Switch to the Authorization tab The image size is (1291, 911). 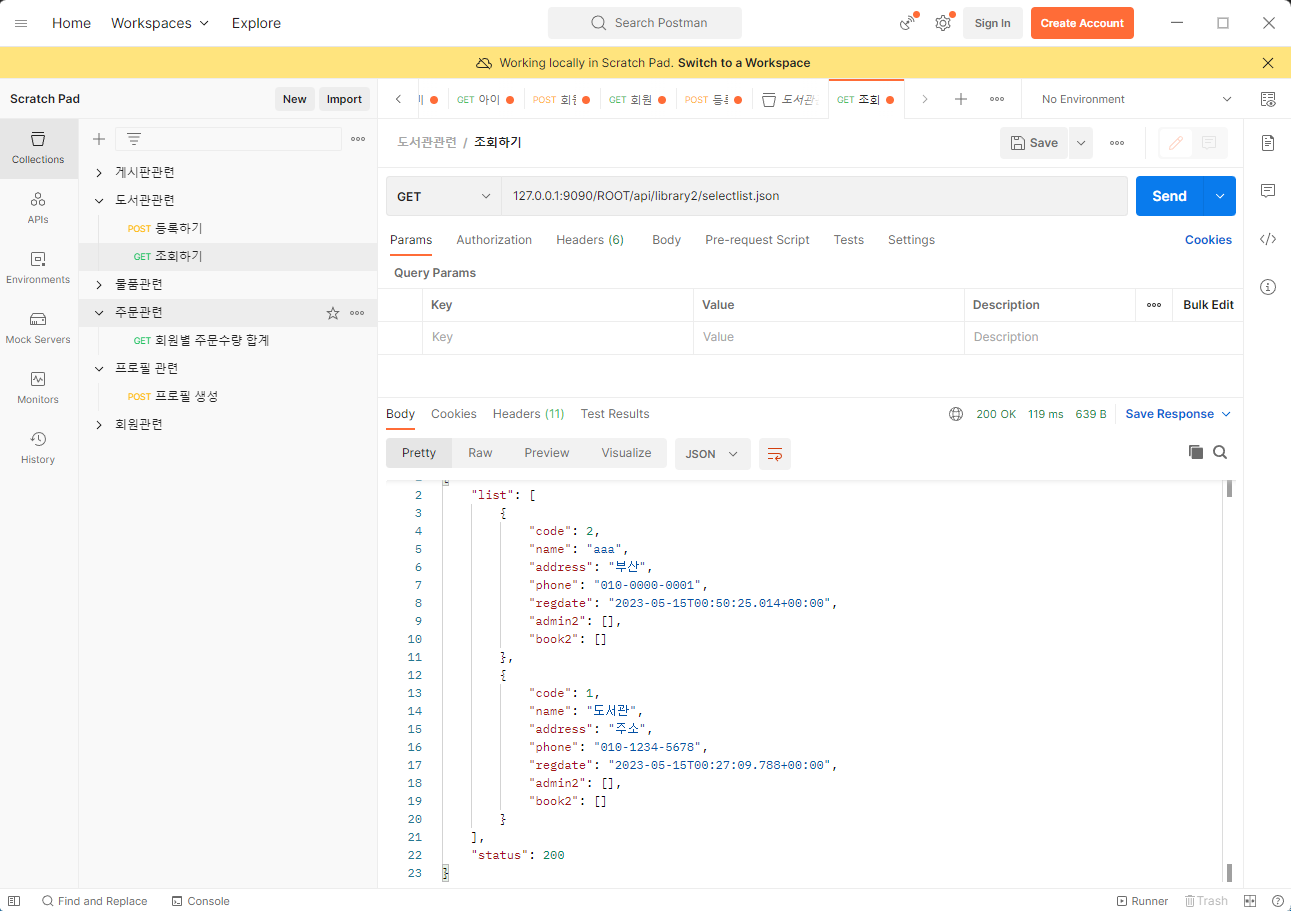coord(494,240)
